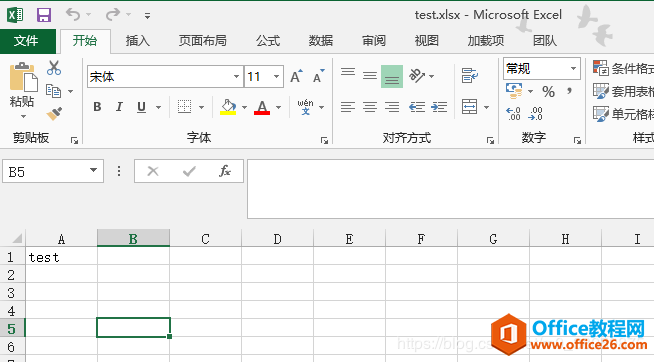Cut selection with the scissors icon
The width and height of the screenshot is (654, 362).
point(54,68)
